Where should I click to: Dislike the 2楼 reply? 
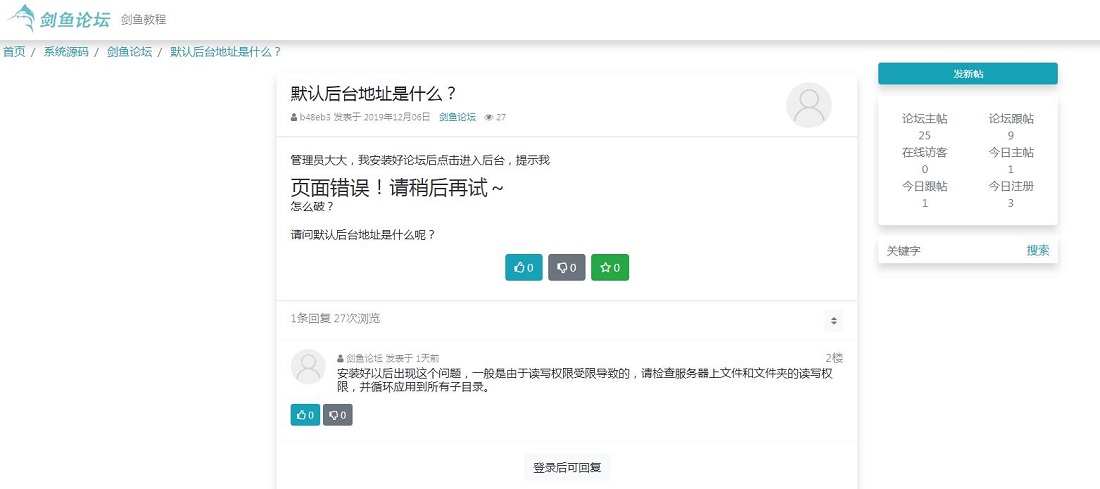click(337, 415)
